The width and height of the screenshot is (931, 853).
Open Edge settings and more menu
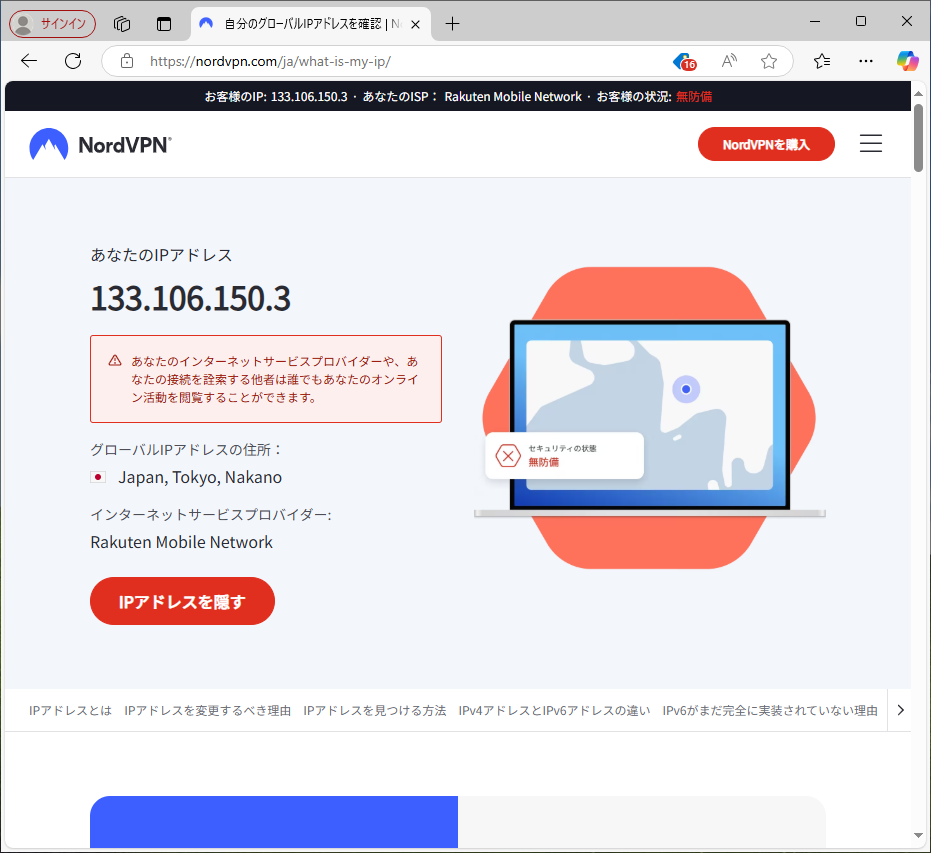(864, 61)
